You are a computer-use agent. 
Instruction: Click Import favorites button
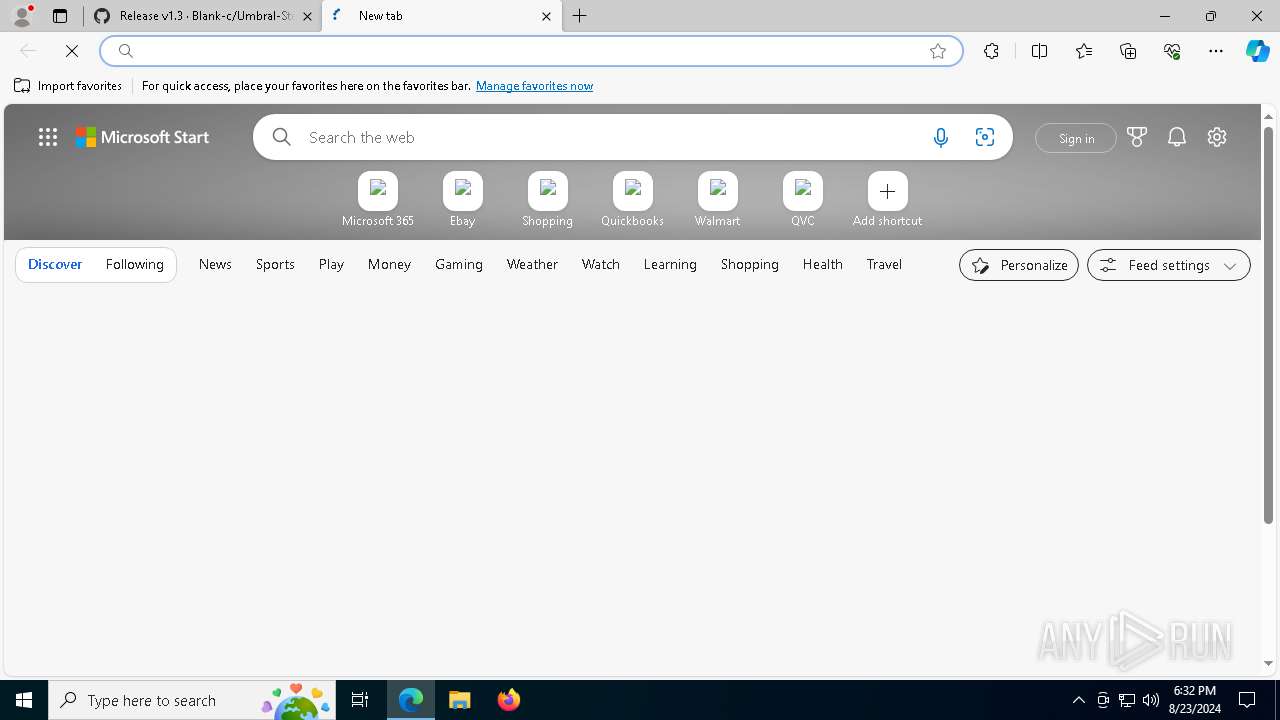click(68, 86)
